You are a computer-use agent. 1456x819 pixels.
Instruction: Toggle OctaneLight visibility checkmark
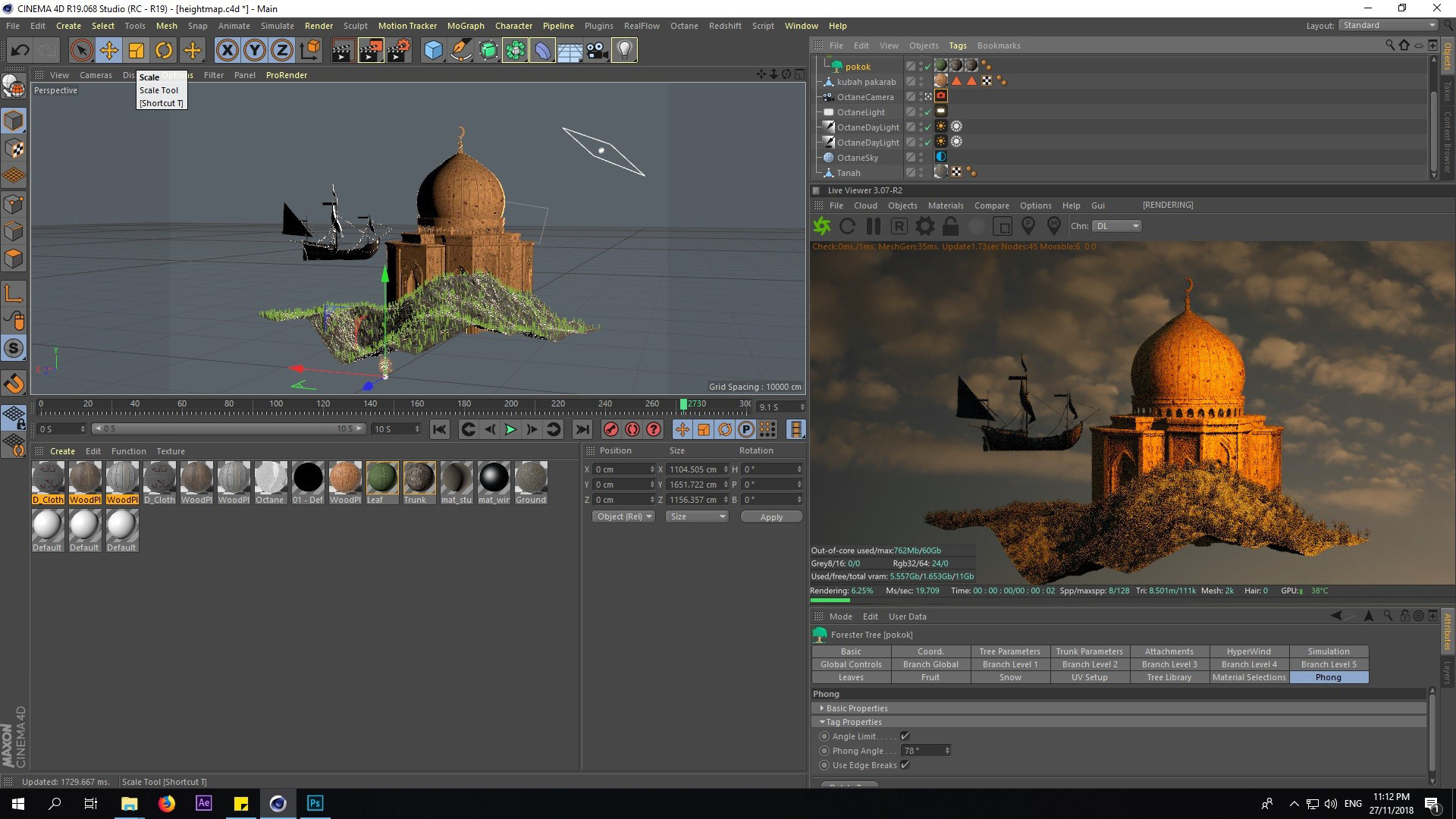927,112
